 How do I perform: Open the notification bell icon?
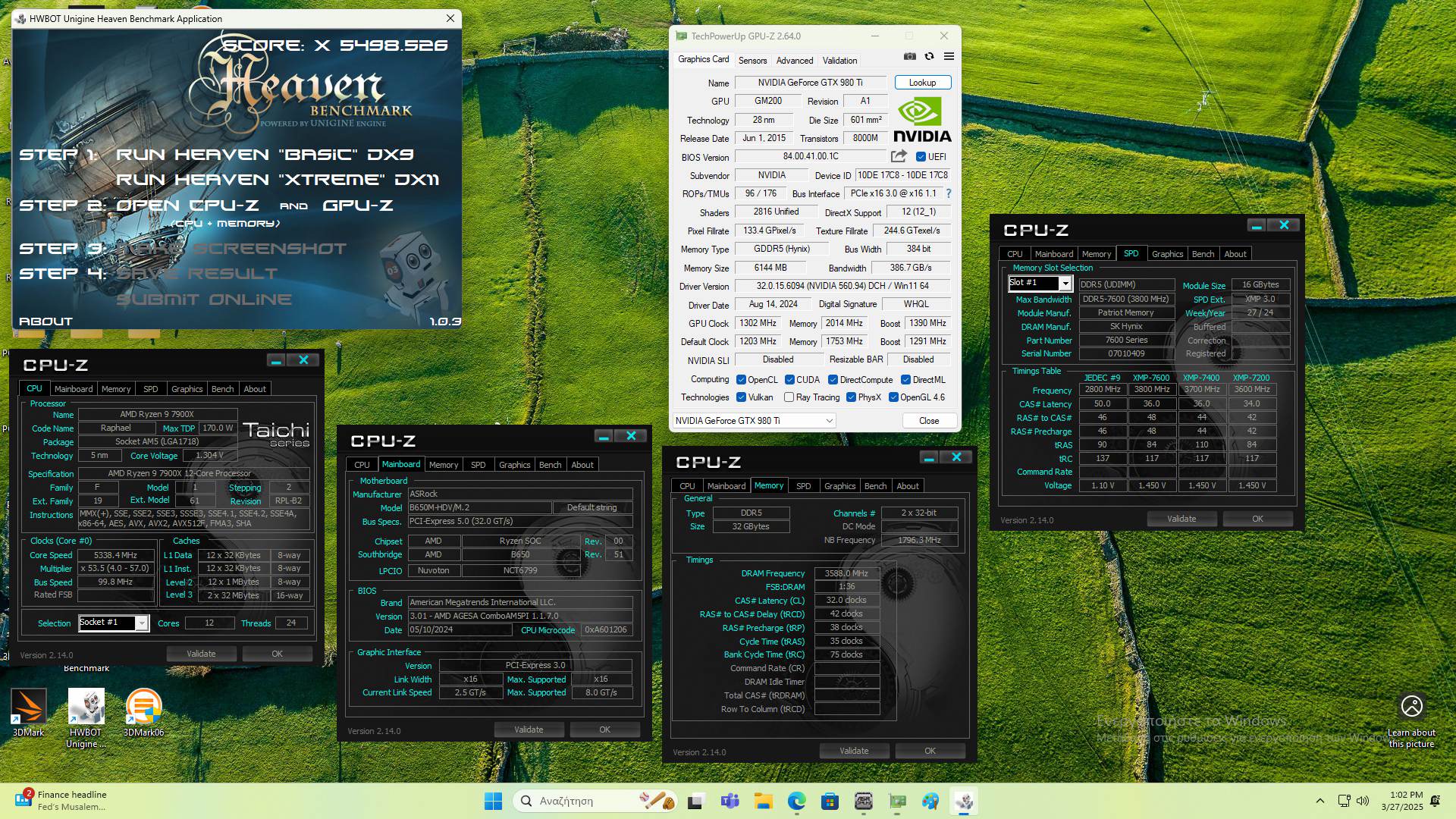coord(1435,801)
